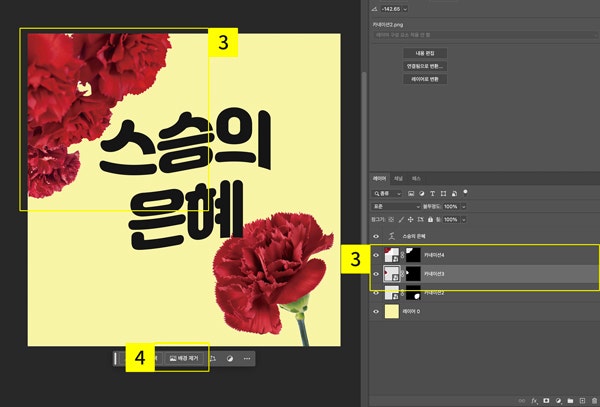Click the pixel layer filter icon
Screen dimensions: 600x407
[412, 191]
